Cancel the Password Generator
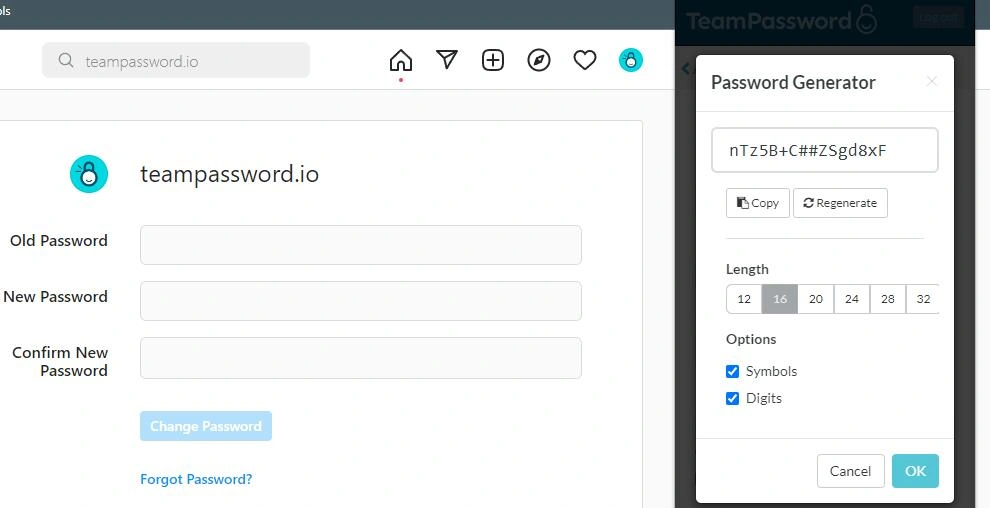The image size is (990, 508). (x=850, y=471)
